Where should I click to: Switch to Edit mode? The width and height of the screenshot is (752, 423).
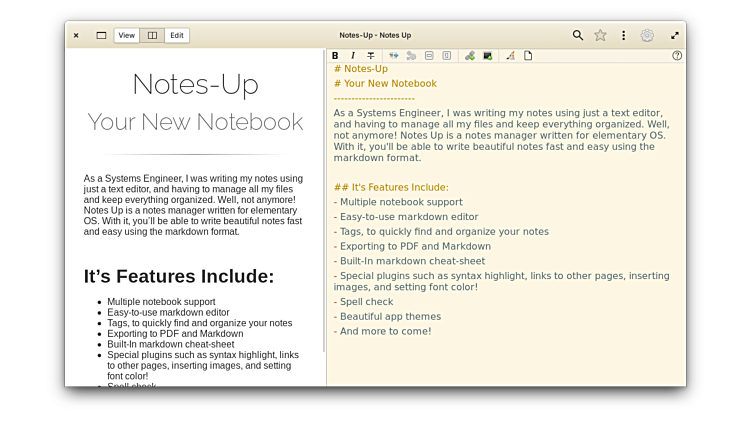click(177, 35)
